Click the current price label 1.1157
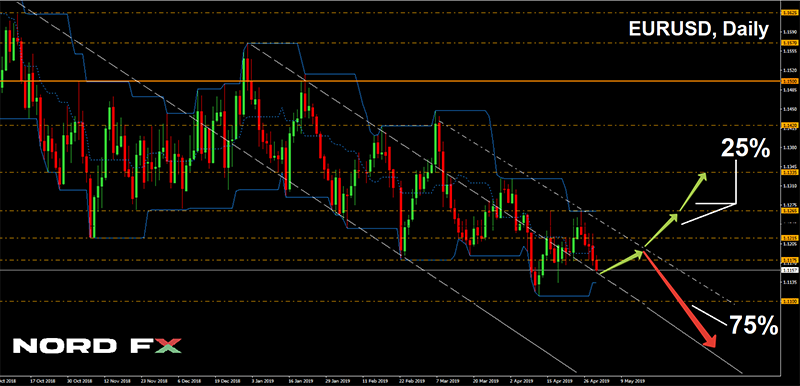The height and width of the screenshot is (386, 800). coord(790,270)
